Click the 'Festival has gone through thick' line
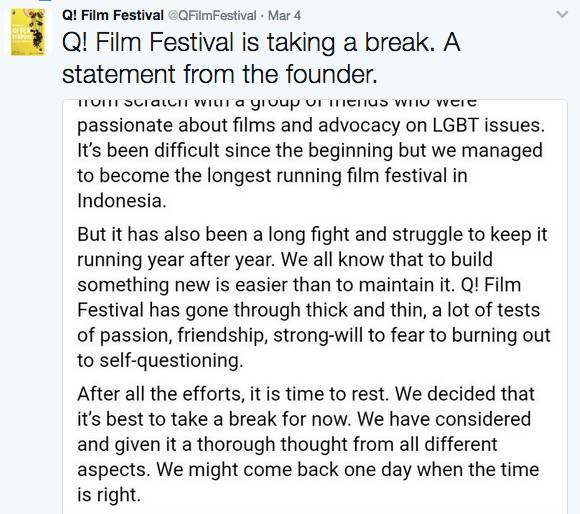This screenshot has height=514, width=580. tap(308, 310)
